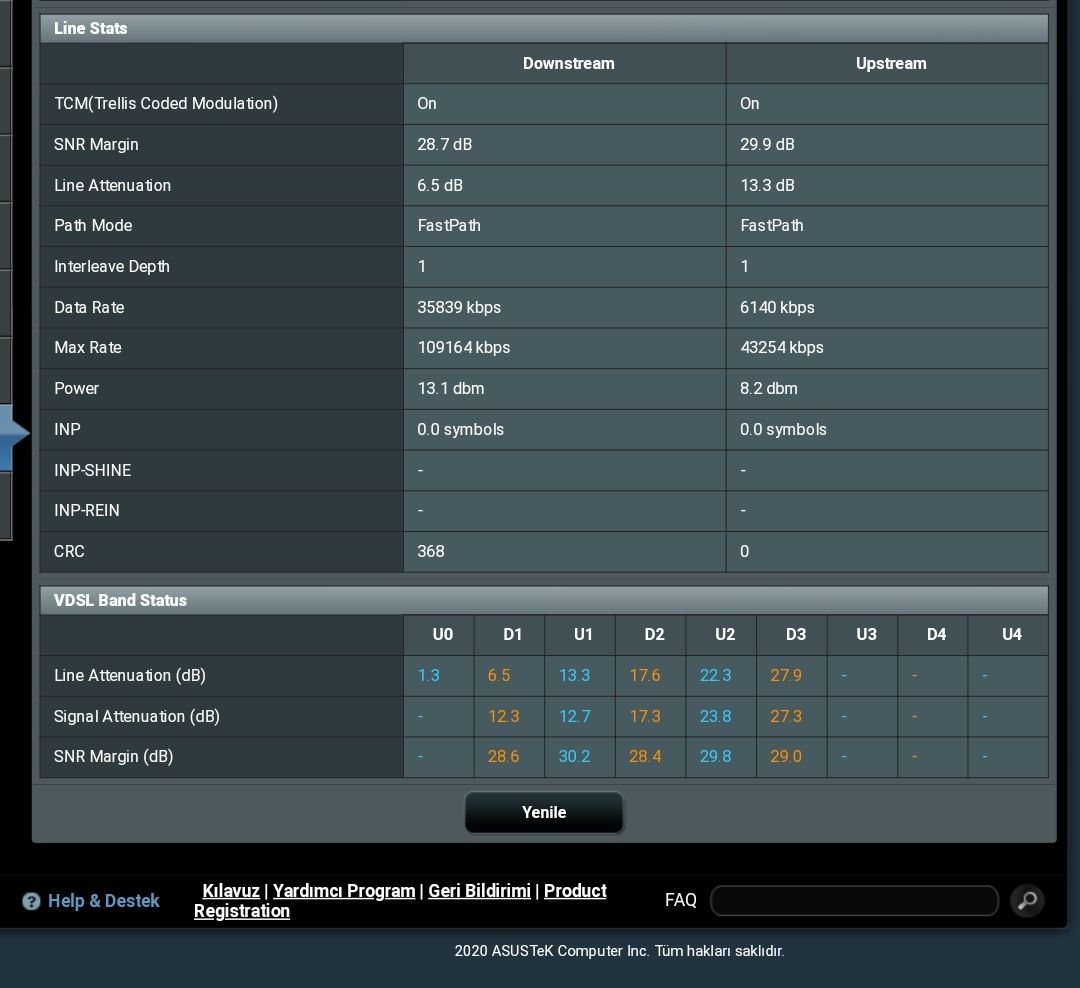Select the D2 band column header
Viewport: 1080px width, 988px height.
coord(654,635)
